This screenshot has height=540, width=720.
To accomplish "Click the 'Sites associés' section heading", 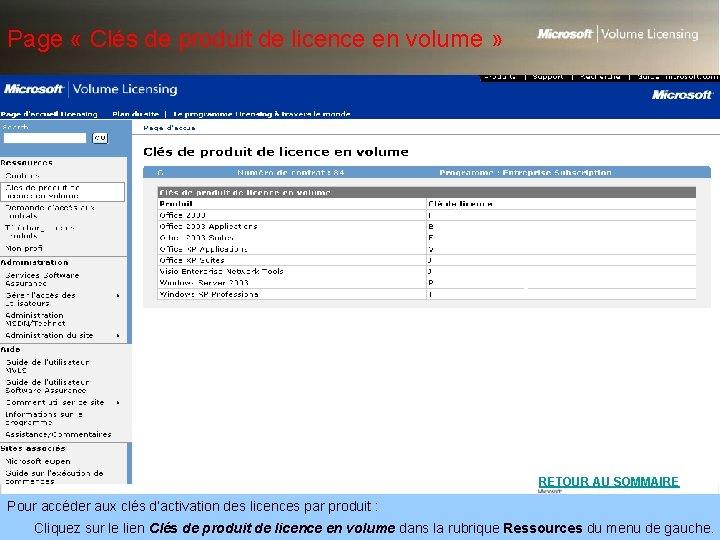I will pyautogui.click(x=33, y=449).
